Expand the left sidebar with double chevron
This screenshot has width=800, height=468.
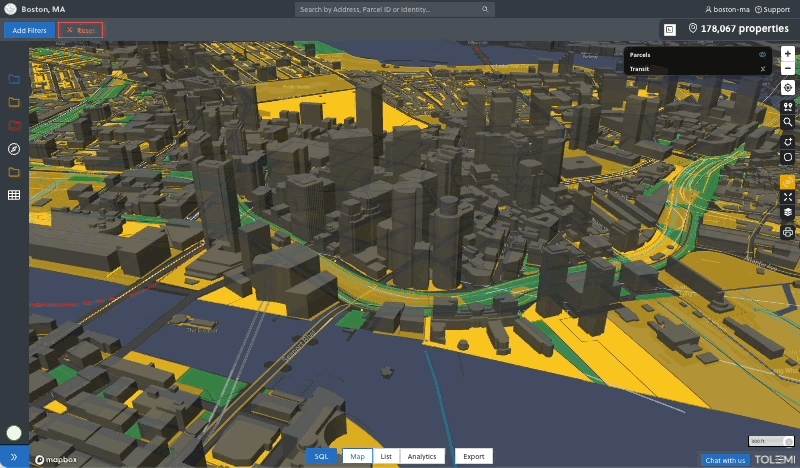click(14, 457)
